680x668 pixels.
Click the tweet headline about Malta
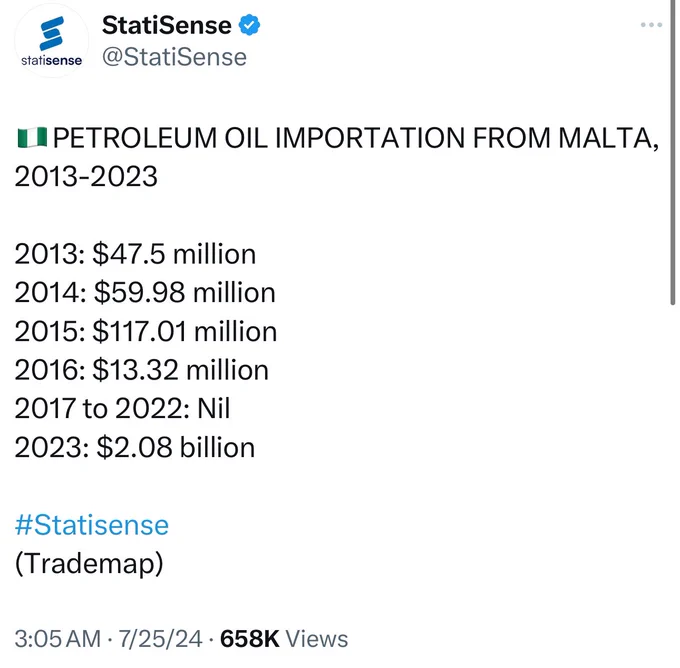click(337, 157)
